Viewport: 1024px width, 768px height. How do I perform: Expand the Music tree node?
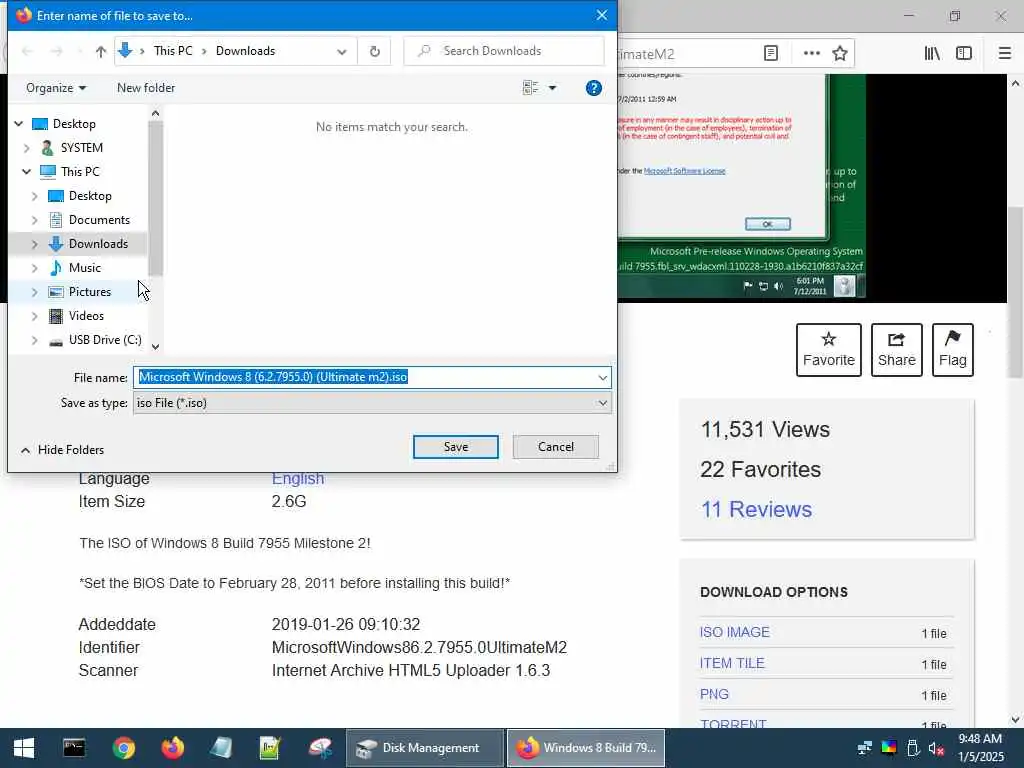(x=35, y=268)
